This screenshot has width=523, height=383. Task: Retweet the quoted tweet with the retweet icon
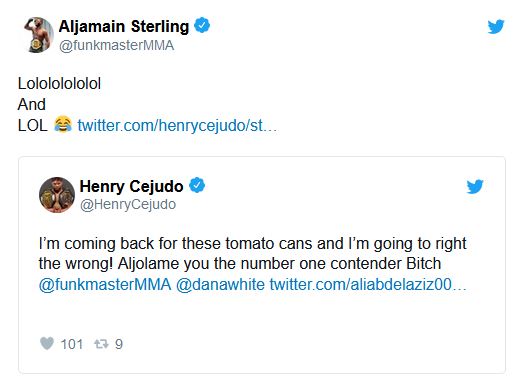click(x=101, y=344)
